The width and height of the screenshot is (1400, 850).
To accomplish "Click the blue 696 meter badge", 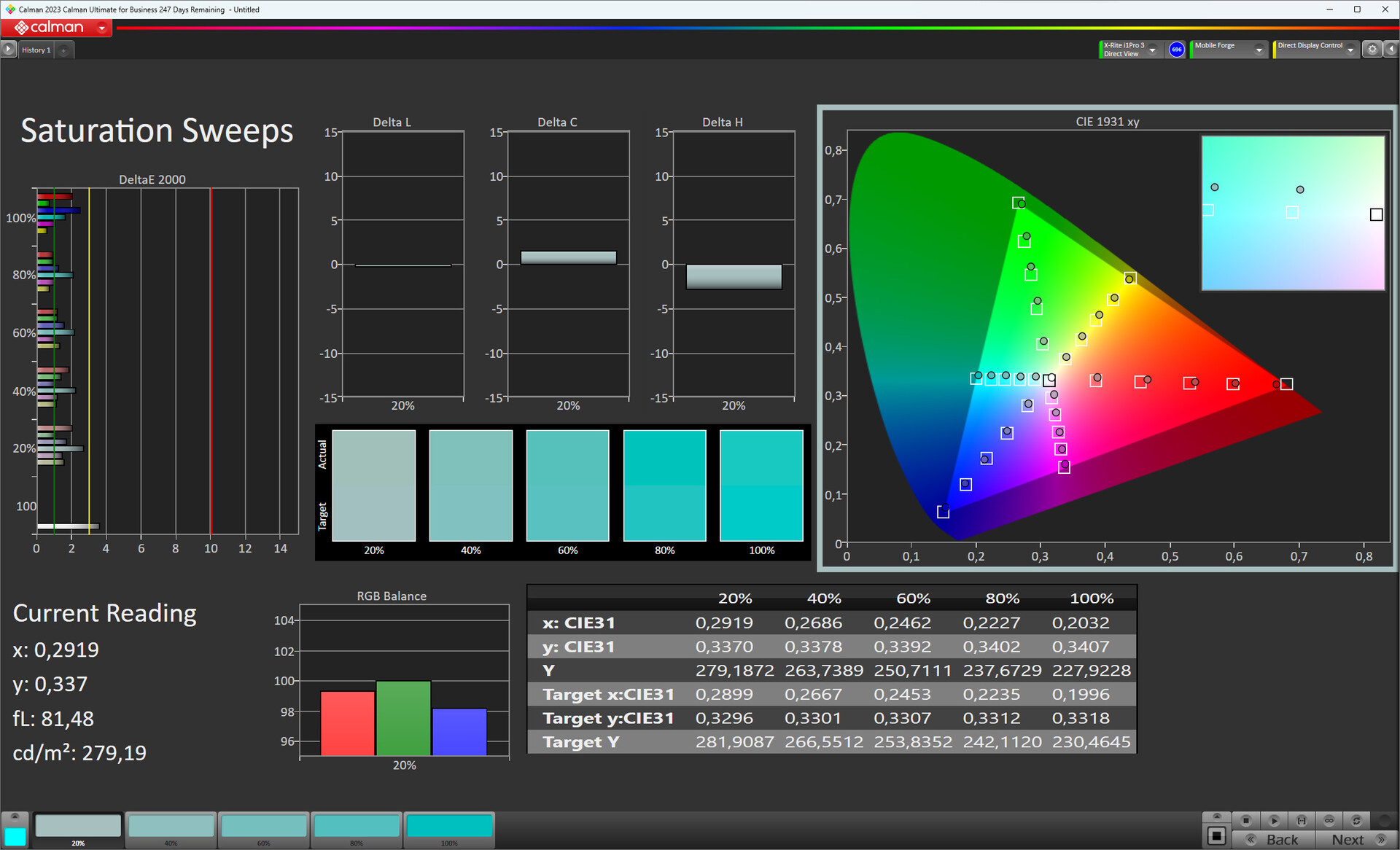I will [x=1176, y=50].
